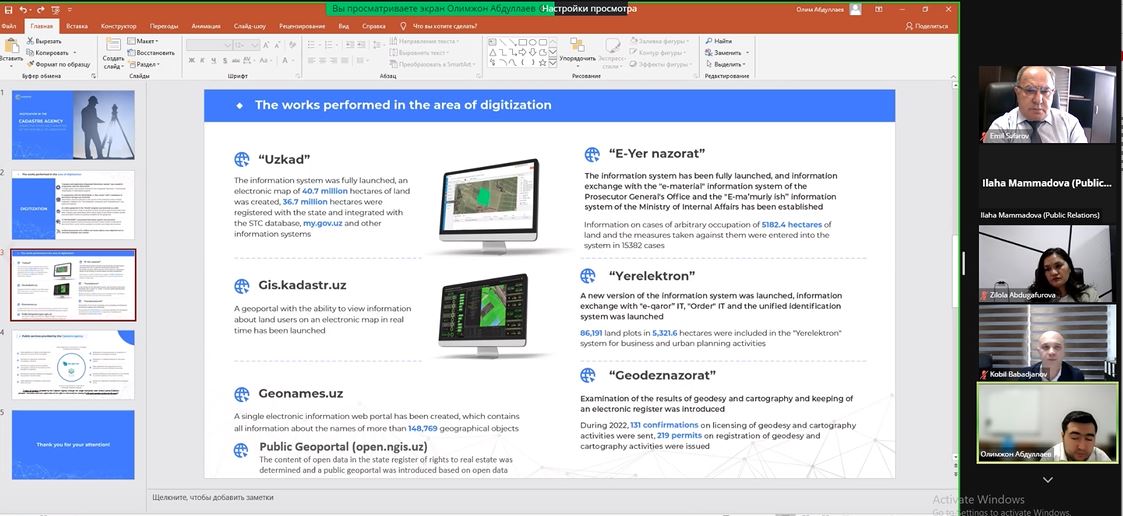Click the down chevron below participant videos
1123x516 pixels.
1047,480
